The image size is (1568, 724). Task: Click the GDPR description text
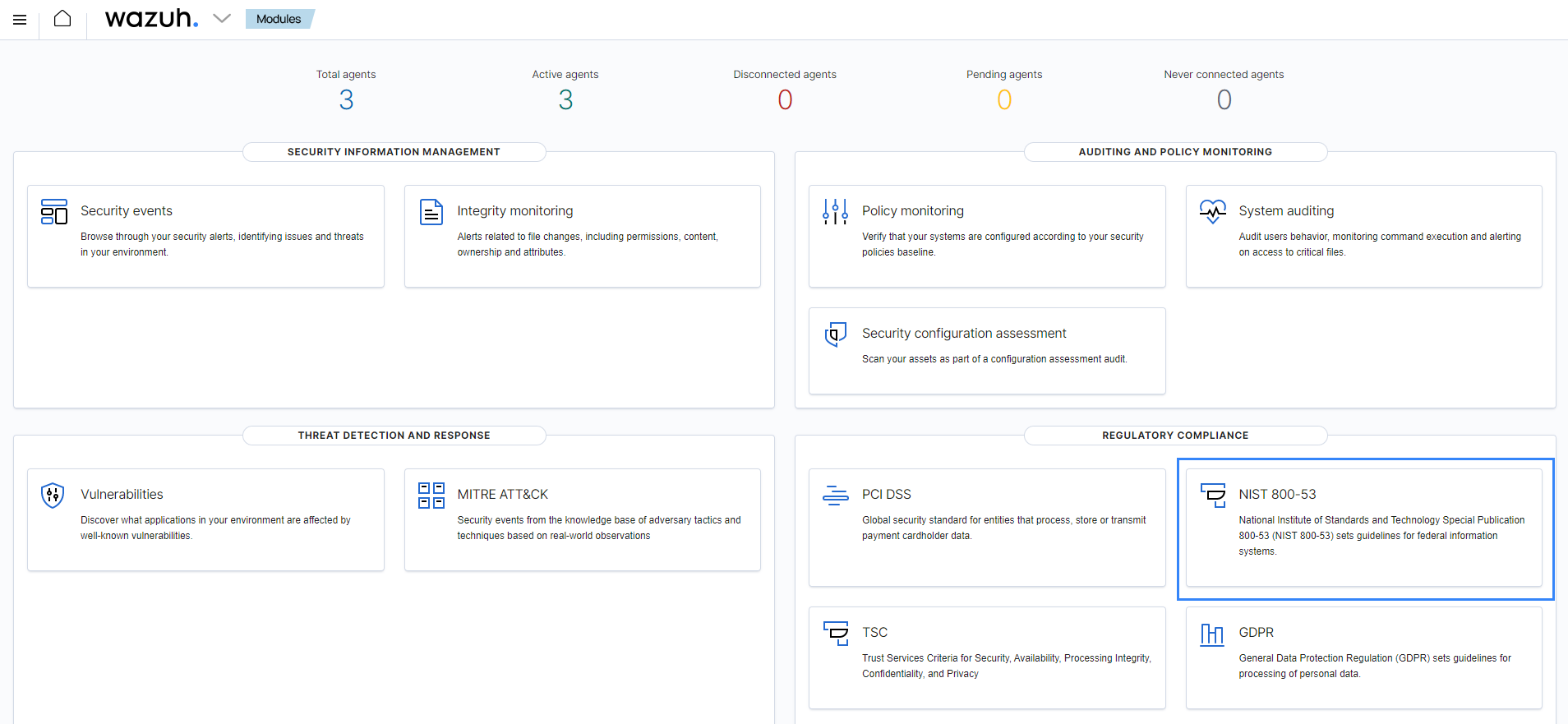(1375, 666)
